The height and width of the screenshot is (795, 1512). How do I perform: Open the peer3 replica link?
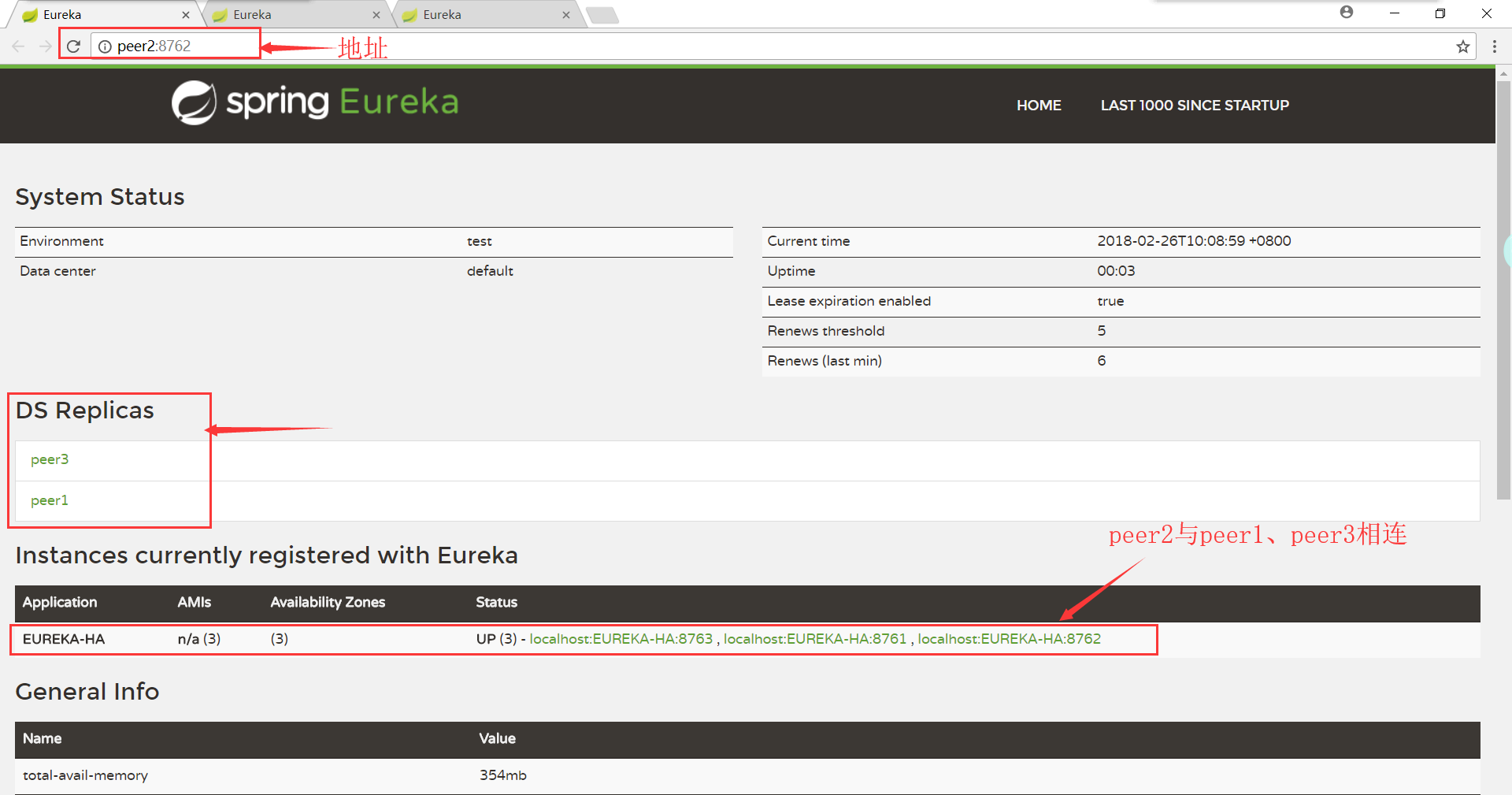coord(50,459)
